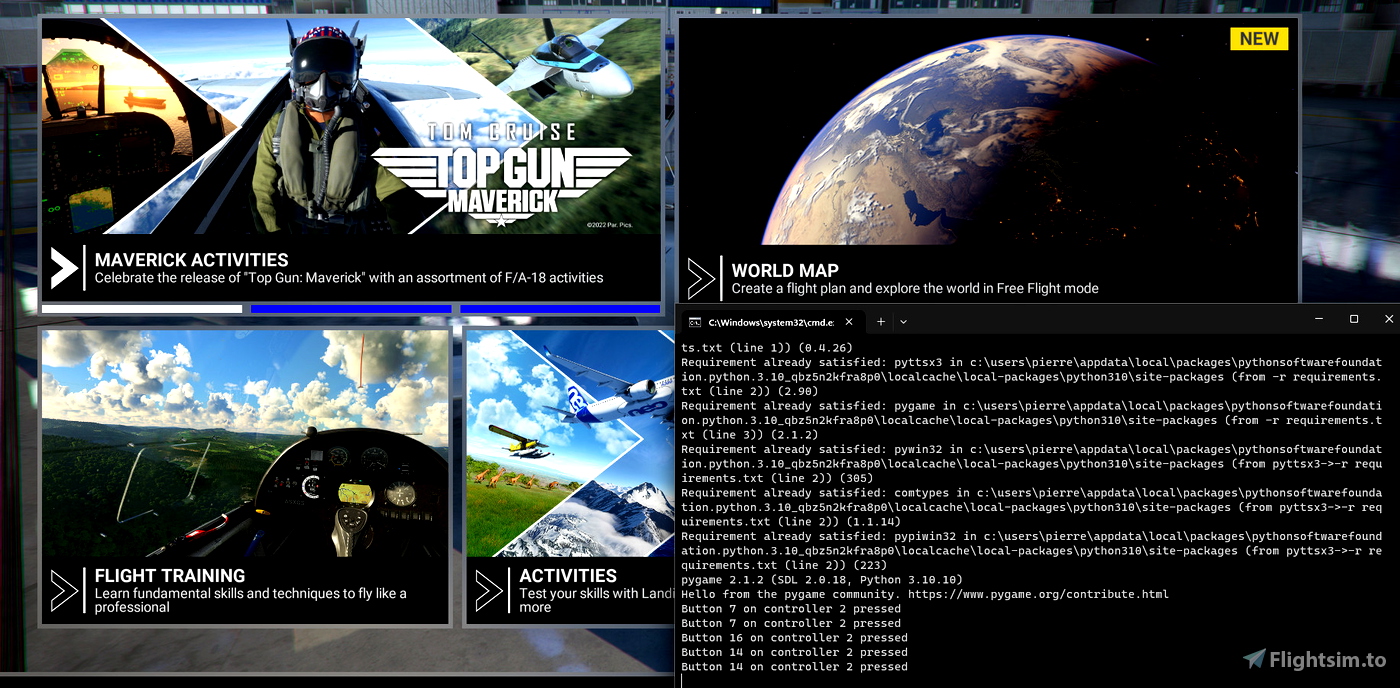
Task: Click 'Button 16 on controller 2 pressed' line
Action: pyautogui.click(x=794, y=638)
